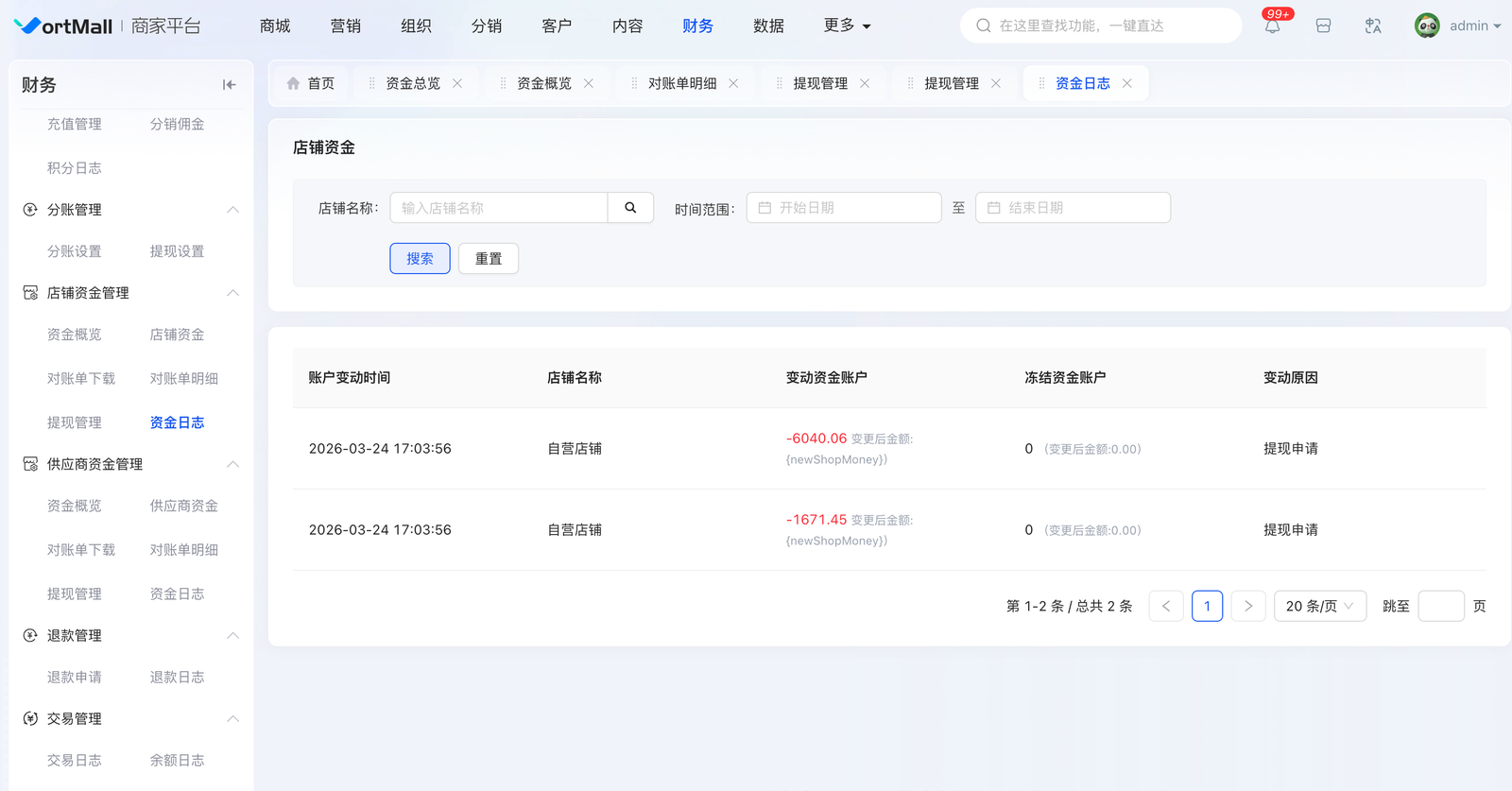The height and width of the screenshot is (791, 1512).
Task: Go to the next page arrow
Action: pos(1248,606)
